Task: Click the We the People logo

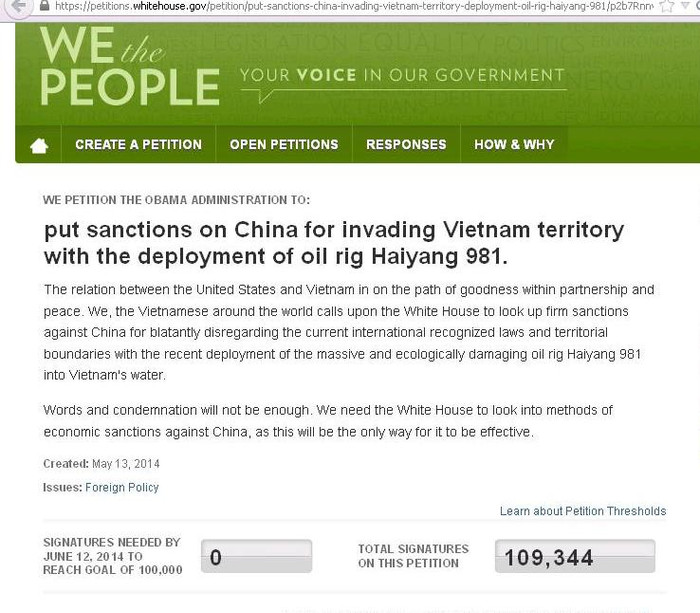Action: click(129, 69)
